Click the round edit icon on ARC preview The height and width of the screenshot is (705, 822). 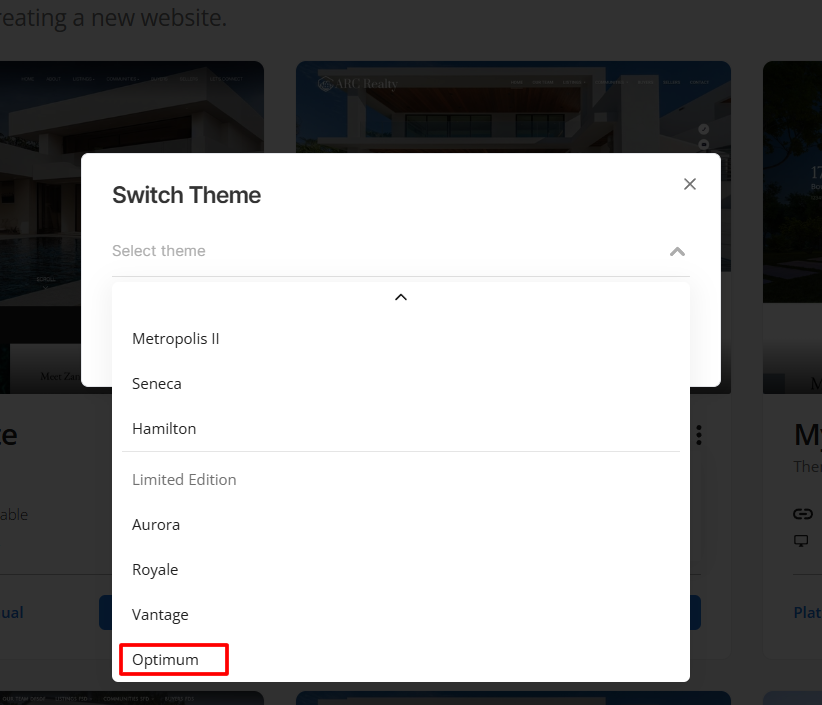click(704, 129)
